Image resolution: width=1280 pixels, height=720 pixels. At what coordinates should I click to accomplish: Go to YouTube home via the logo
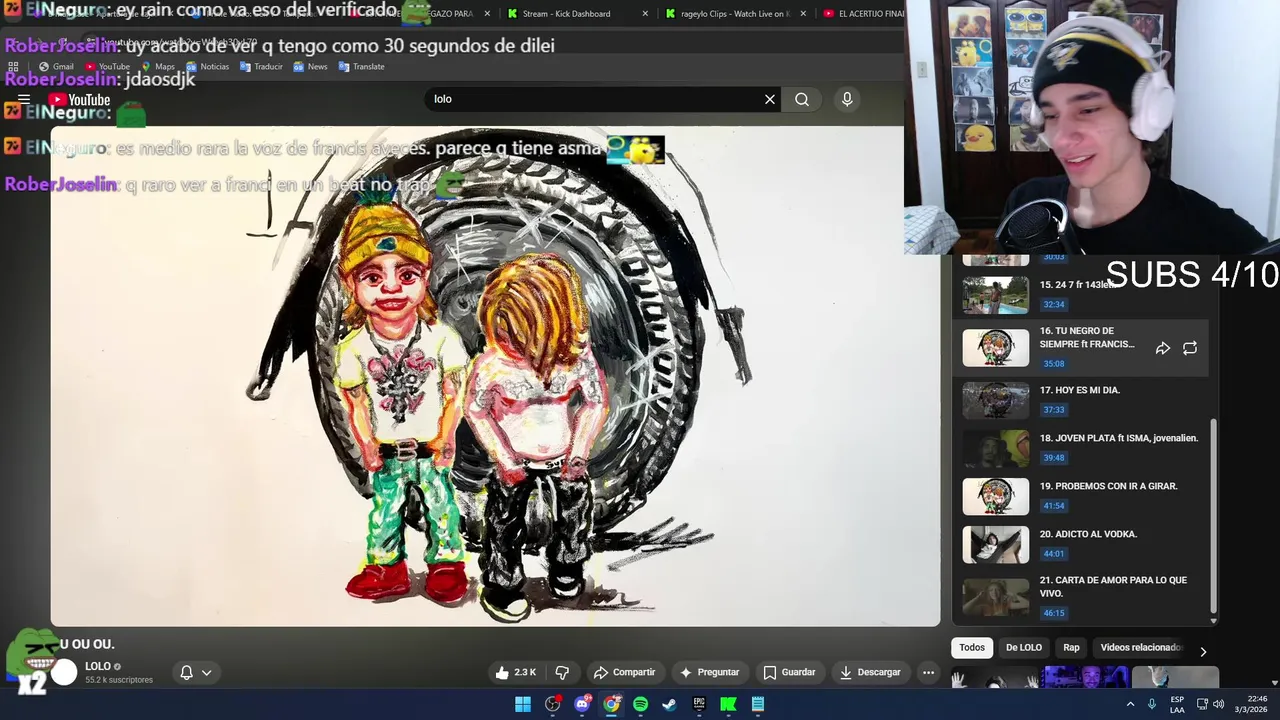pos(79,99)
